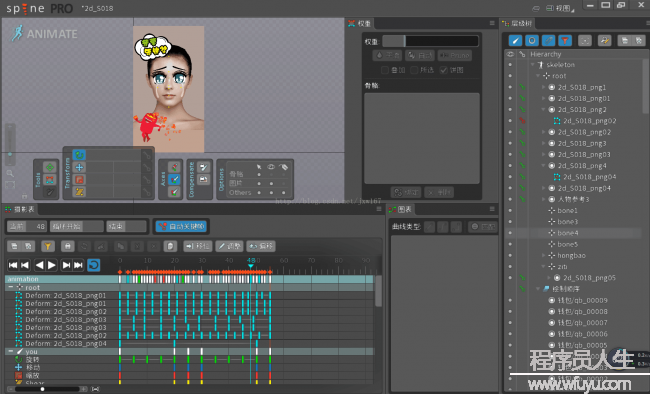Click the Adjust (调整) button in dopesheet
Viewport: 650px width, 394px height.
tap(229, 246)
